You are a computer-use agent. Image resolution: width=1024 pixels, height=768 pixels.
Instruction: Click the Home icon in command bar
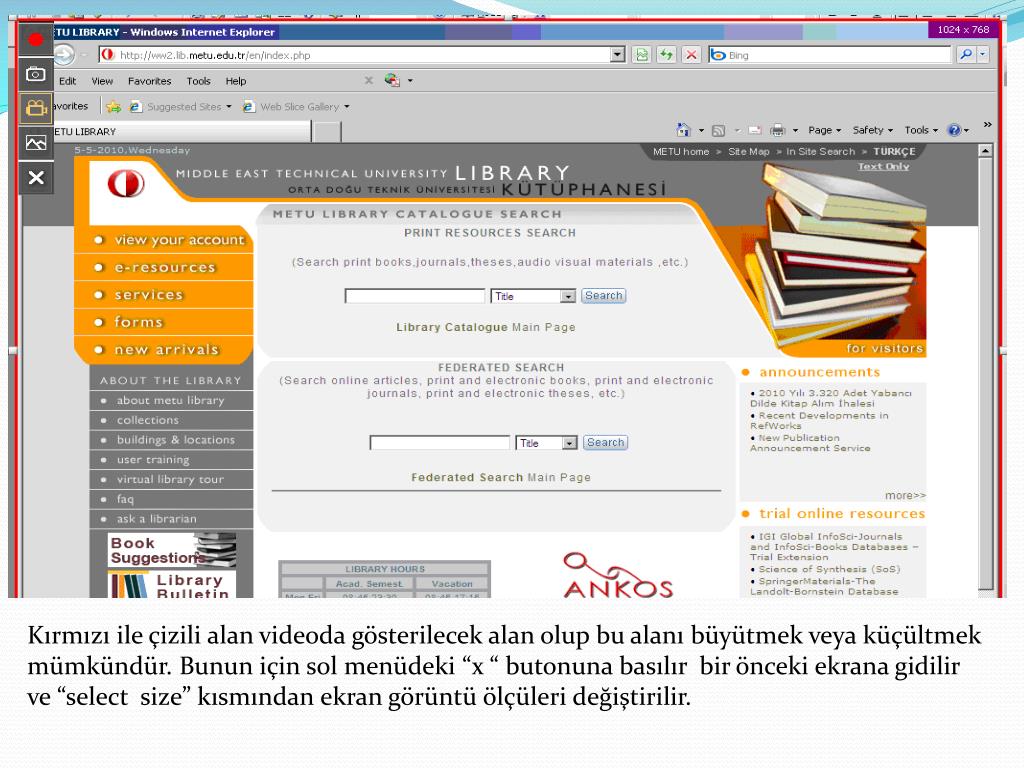[x=683, y=130]
